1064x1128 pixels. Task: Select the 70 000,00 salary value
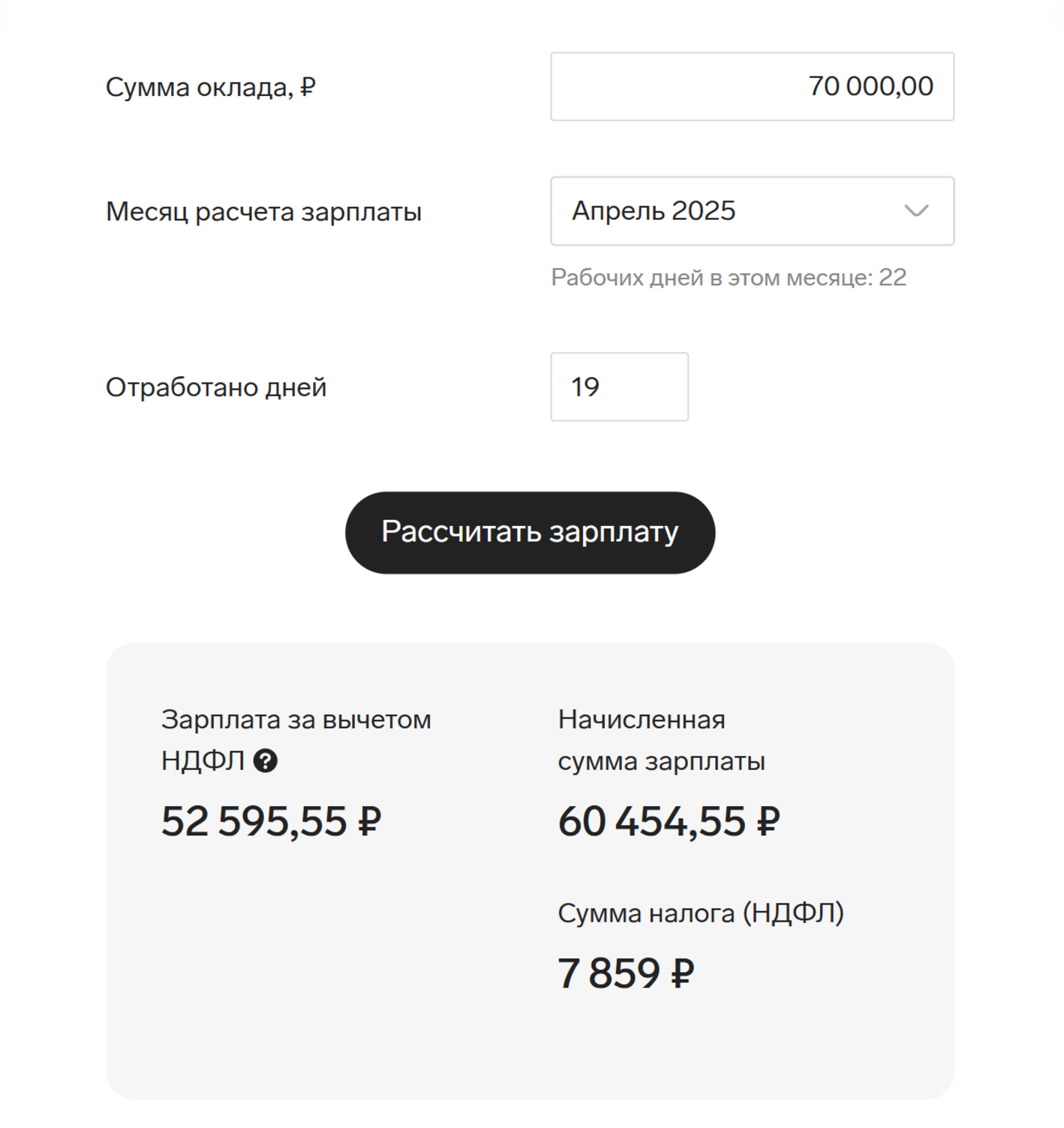(870, 86)
